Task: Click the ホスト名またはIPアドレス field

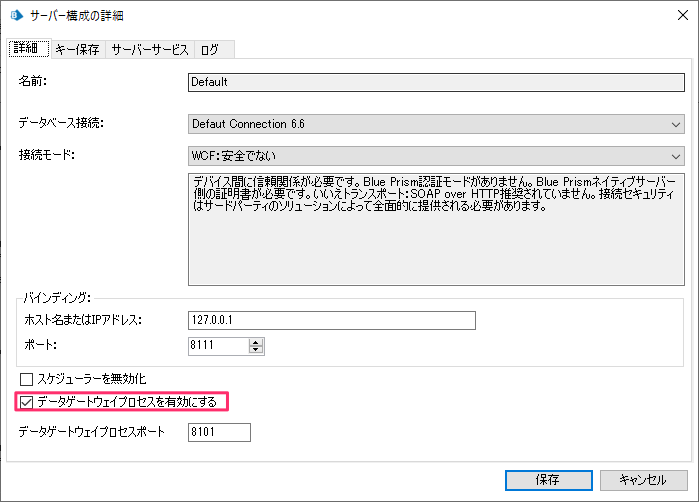Action: pos(332,320)
